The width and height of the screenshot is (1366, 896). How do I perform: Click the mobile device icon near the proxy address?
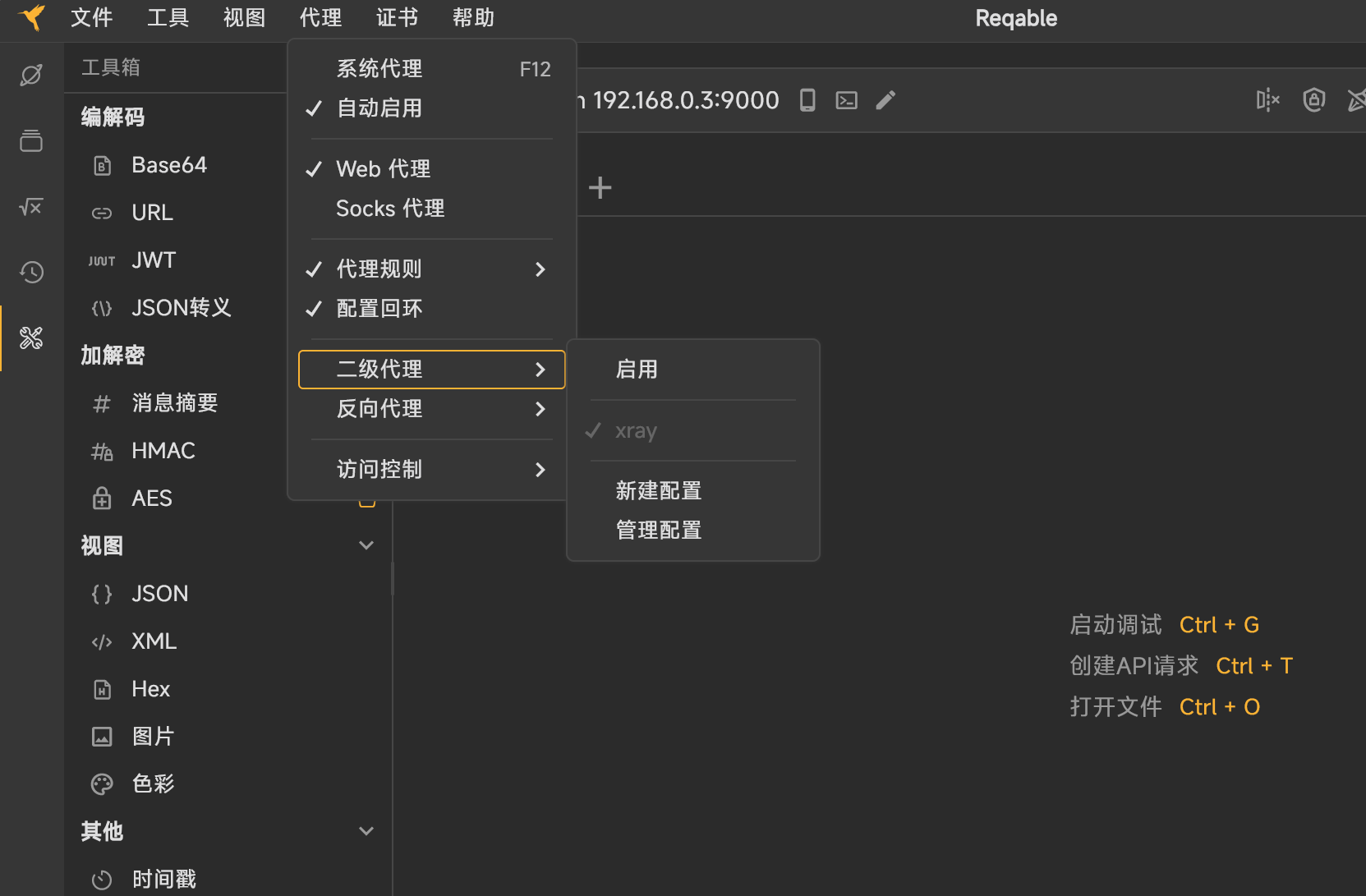(807, 99)
